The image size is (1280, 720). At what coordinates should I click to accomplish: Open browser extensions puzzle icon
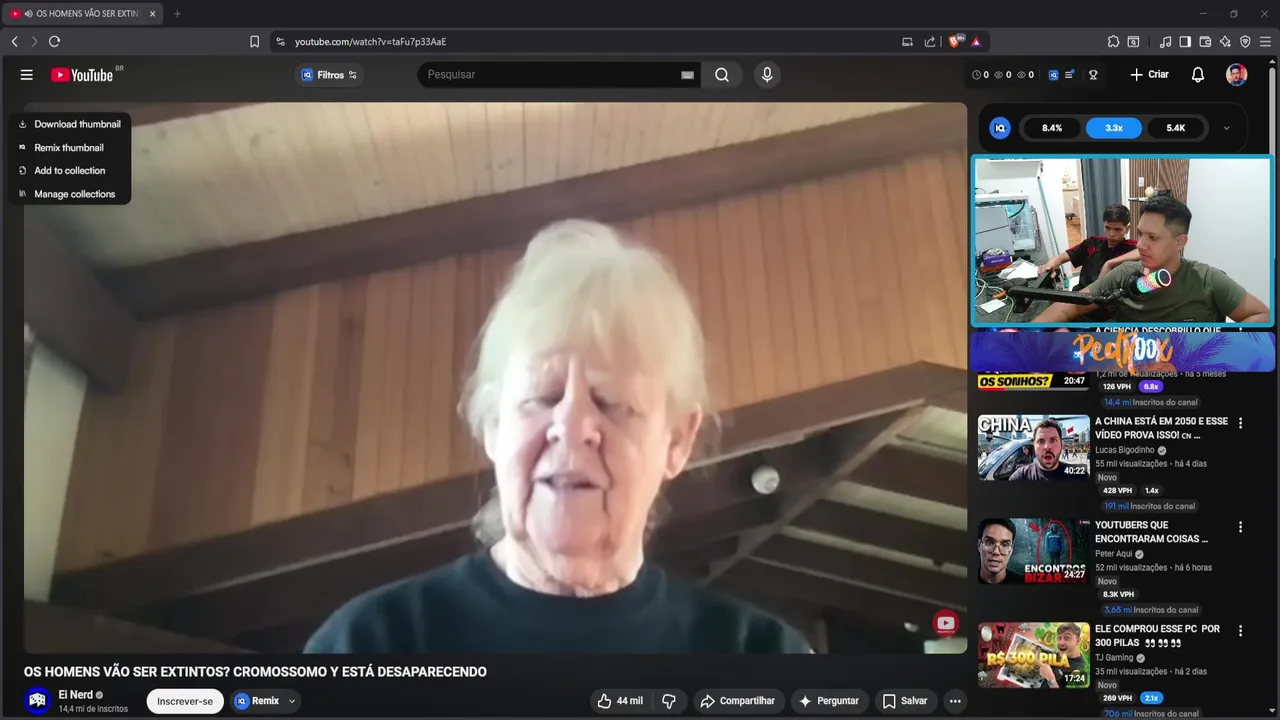point(1113,42)
